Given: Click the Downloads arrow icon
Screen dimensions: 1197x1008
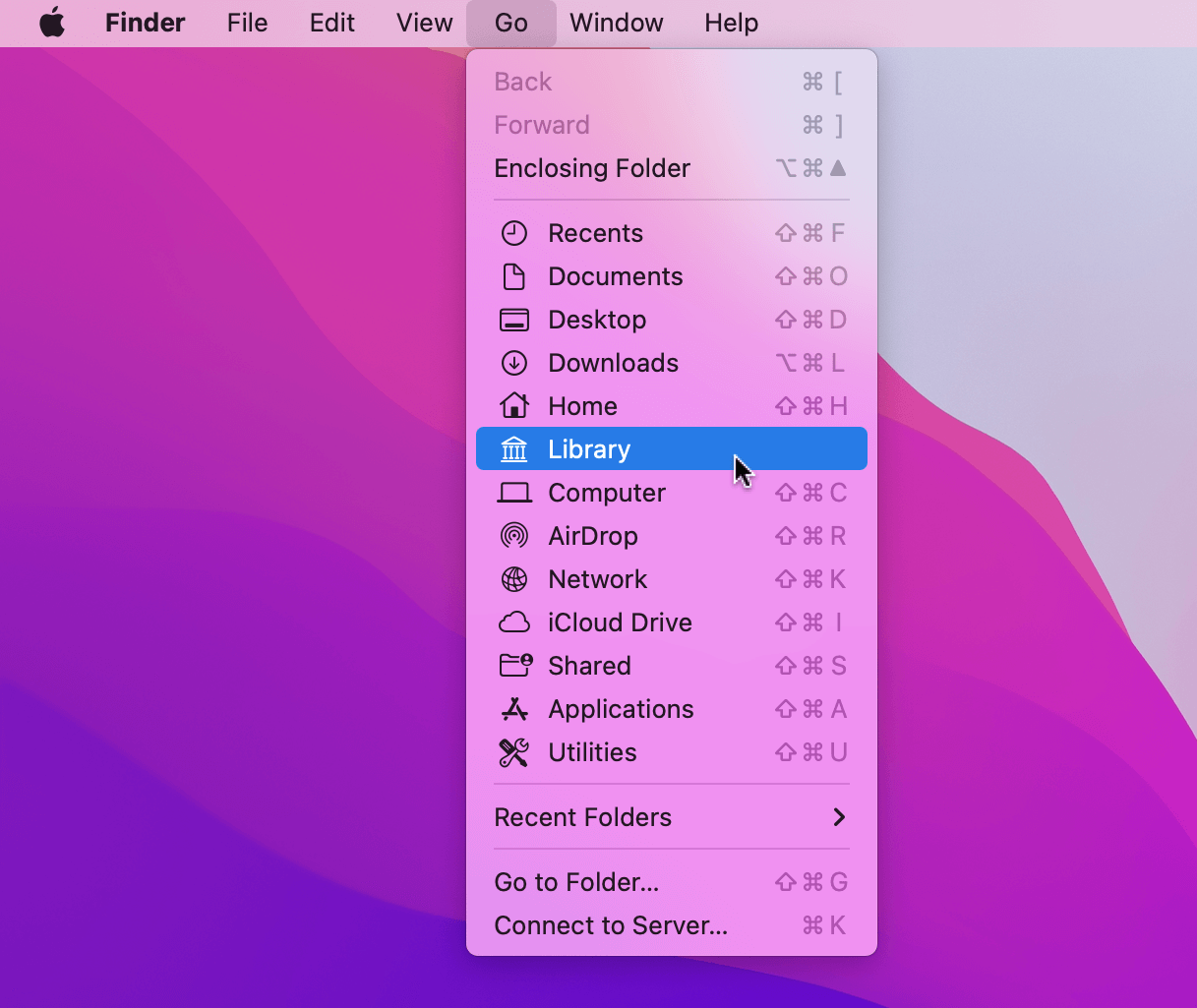Looking at the screenshot, I should coord(514,363).
